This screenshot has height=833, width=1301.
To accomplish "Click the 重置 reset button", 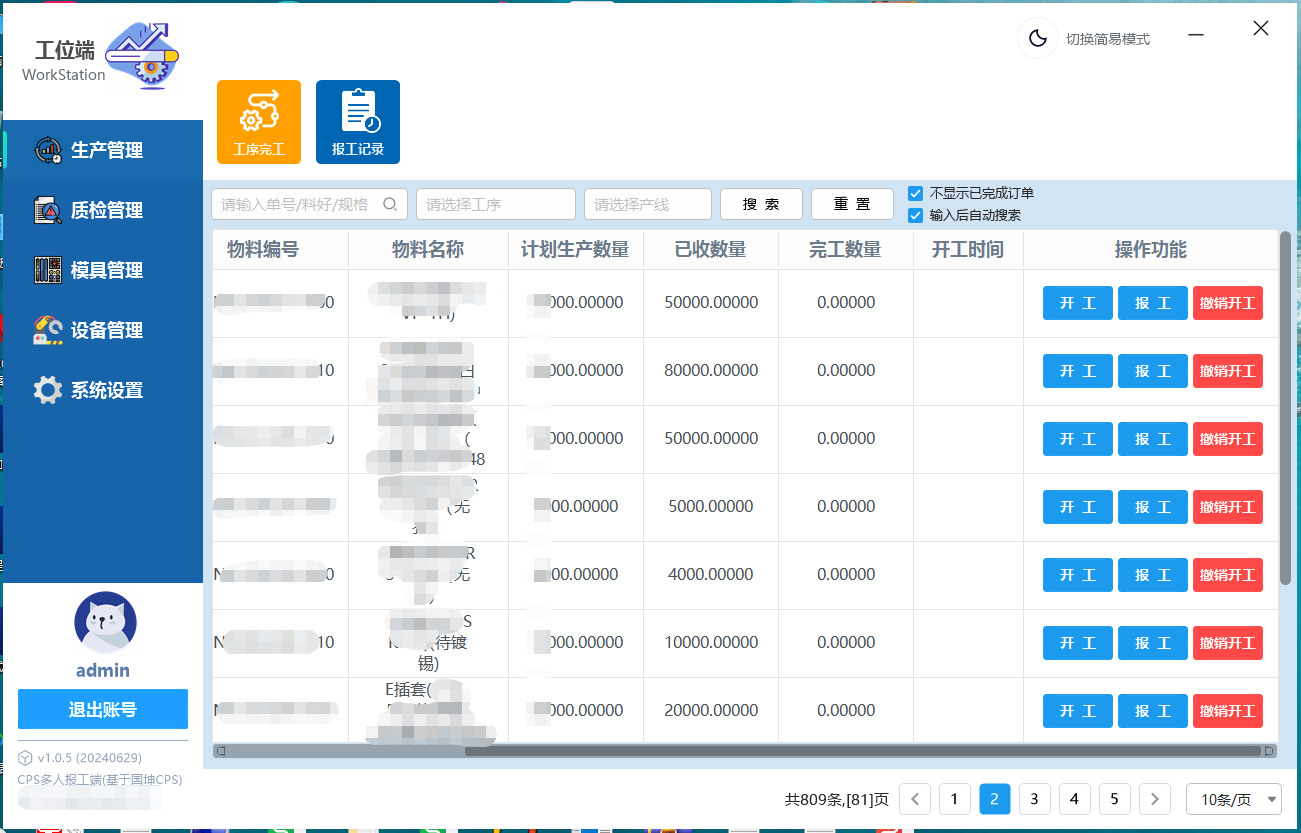I will (x=852, y=204).
